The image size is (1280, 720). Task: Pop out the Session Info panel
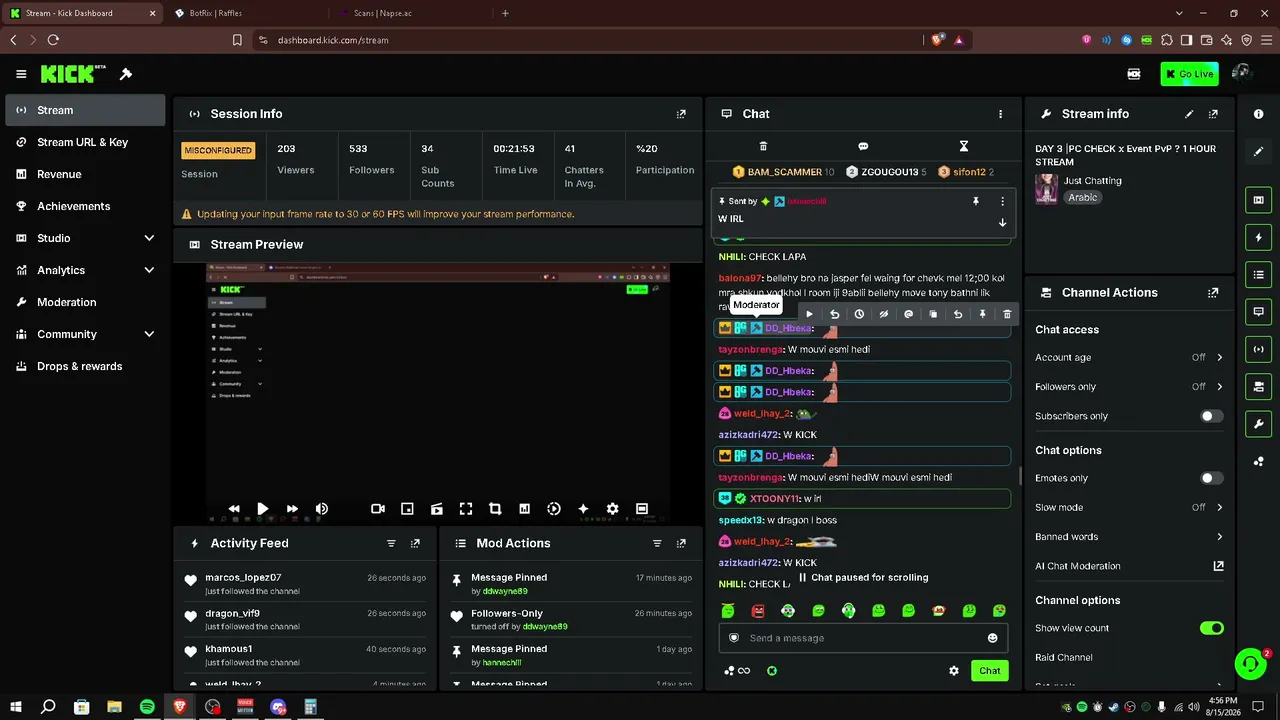[x=681, y=114]
